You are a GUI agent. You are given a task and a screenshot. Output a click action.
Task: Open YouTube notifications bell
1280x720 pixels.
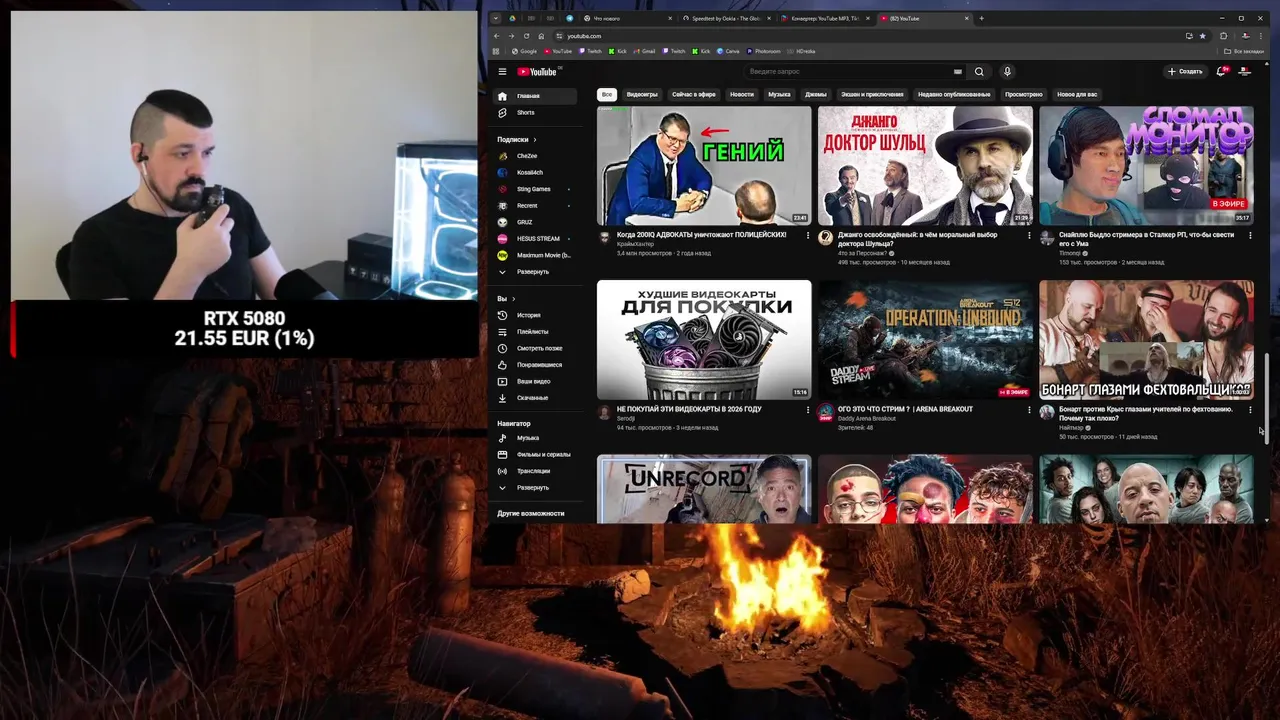point(1221,72)
